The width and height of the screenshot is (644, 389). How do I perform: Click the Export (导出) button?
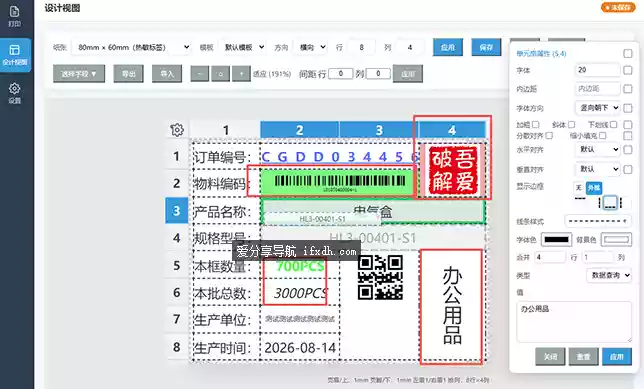click(129, 74)
